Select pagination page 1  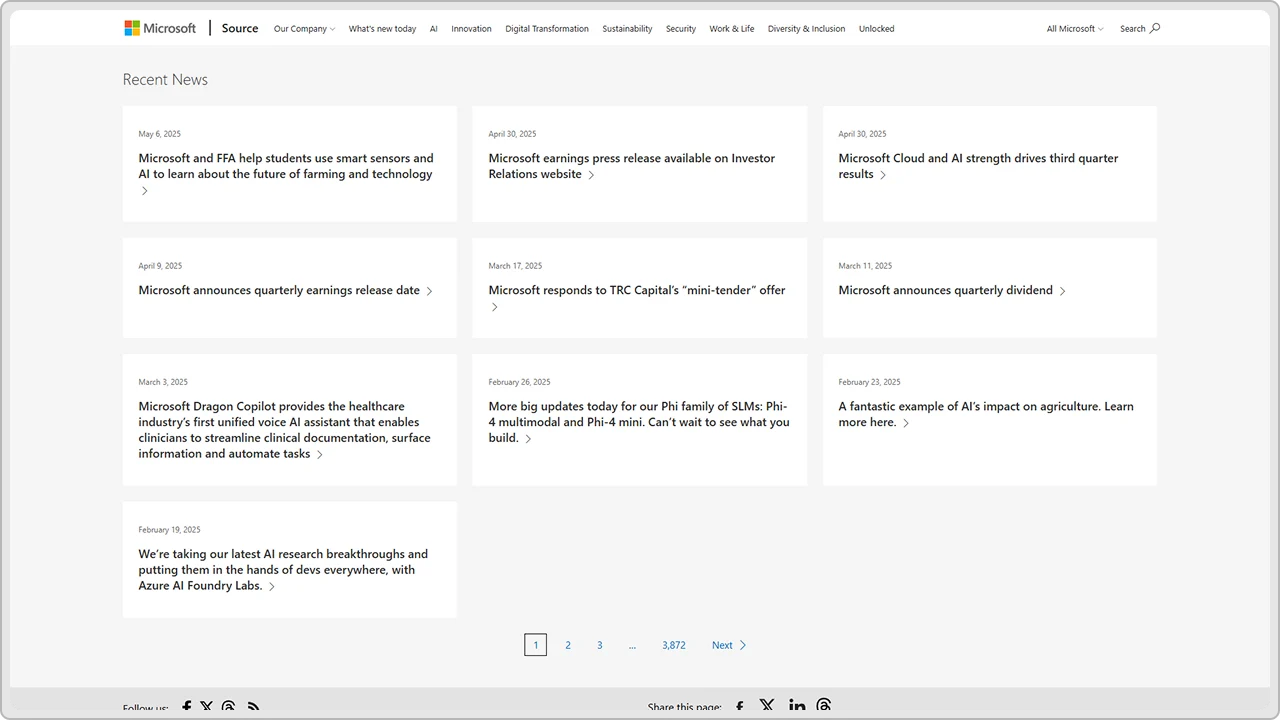[x=535, y=645]
